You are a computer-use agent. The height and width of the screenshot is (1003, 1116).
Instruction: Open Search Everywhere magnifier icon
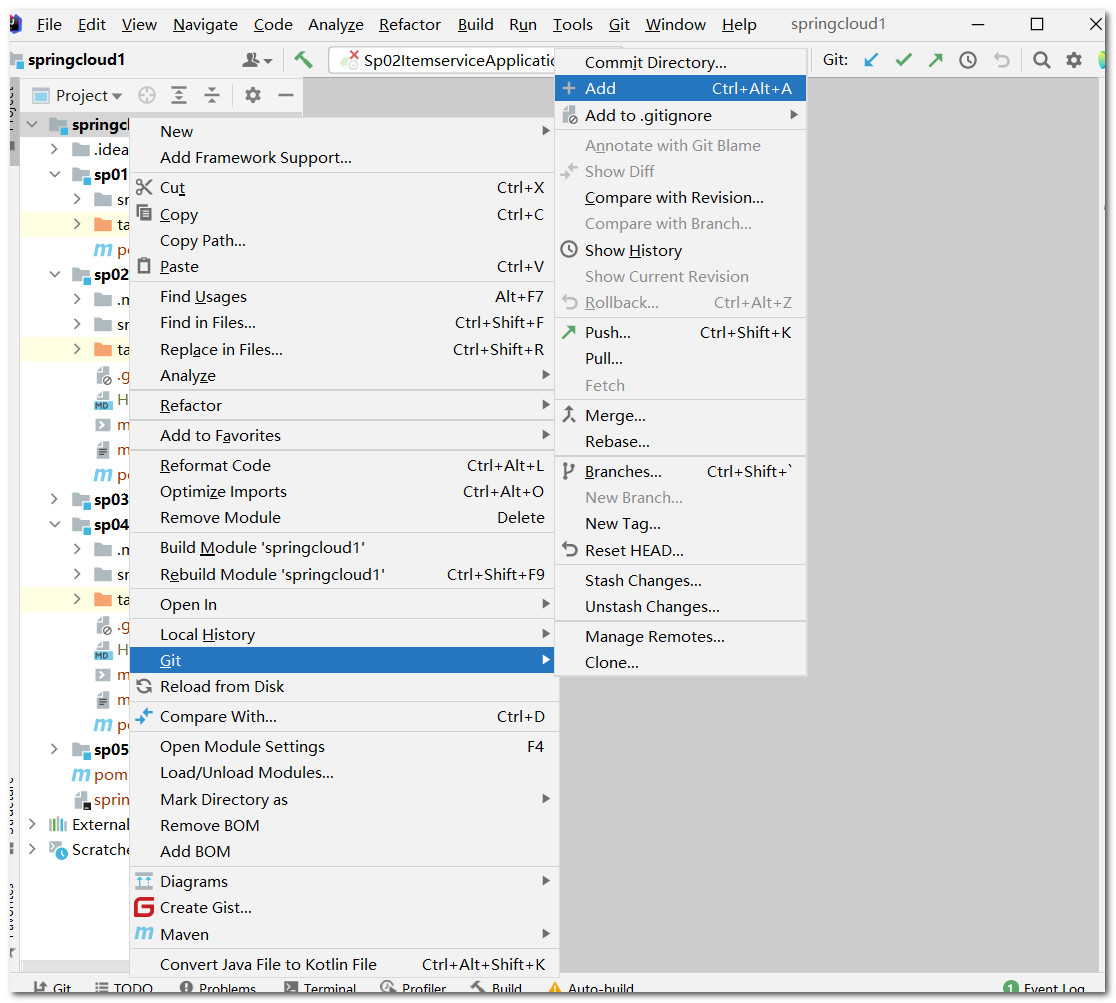1041,60
